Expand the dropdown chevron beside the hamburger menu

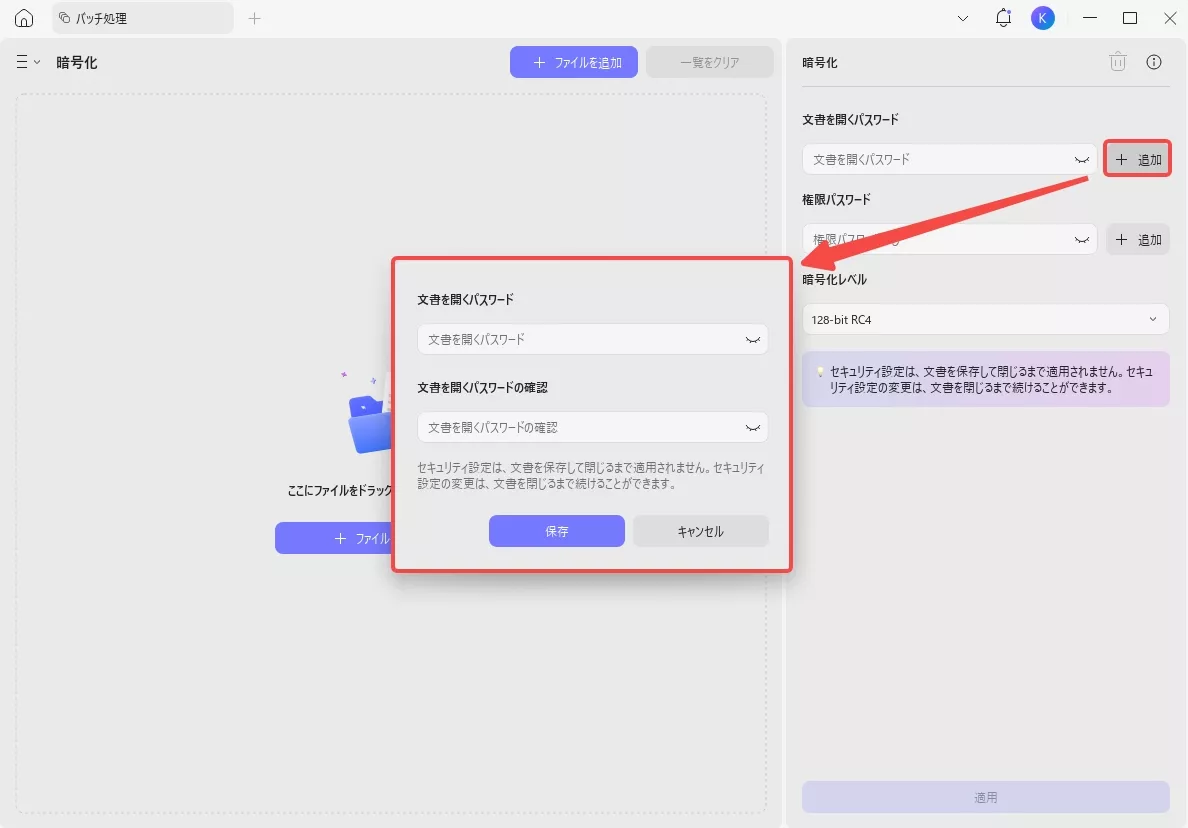coord(38,61)
